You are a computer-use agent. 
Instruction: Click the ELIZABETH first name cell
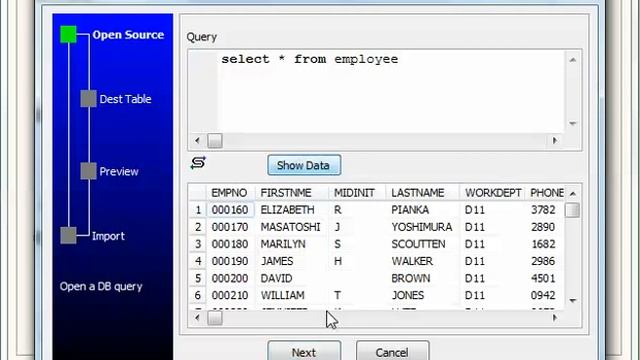(292, 210)
